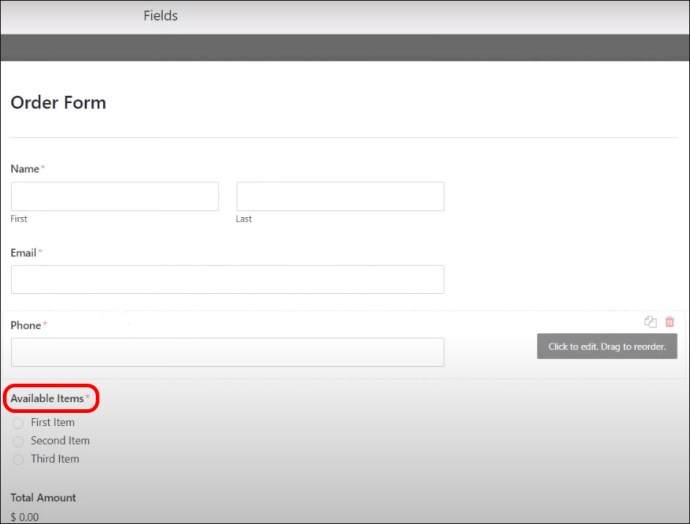Choose the Second Item radio option
The height and width of the screenshot is (524, 690).
[18, 441]
